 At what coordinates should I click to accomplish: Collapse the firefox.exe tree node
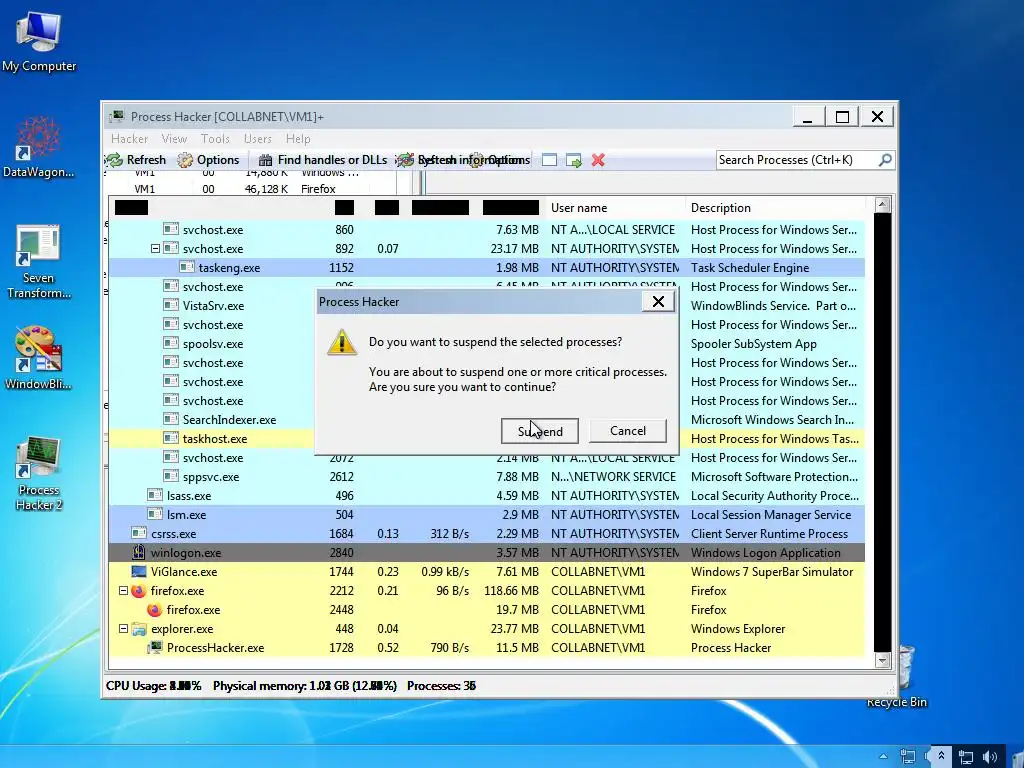tap(123, 590)
